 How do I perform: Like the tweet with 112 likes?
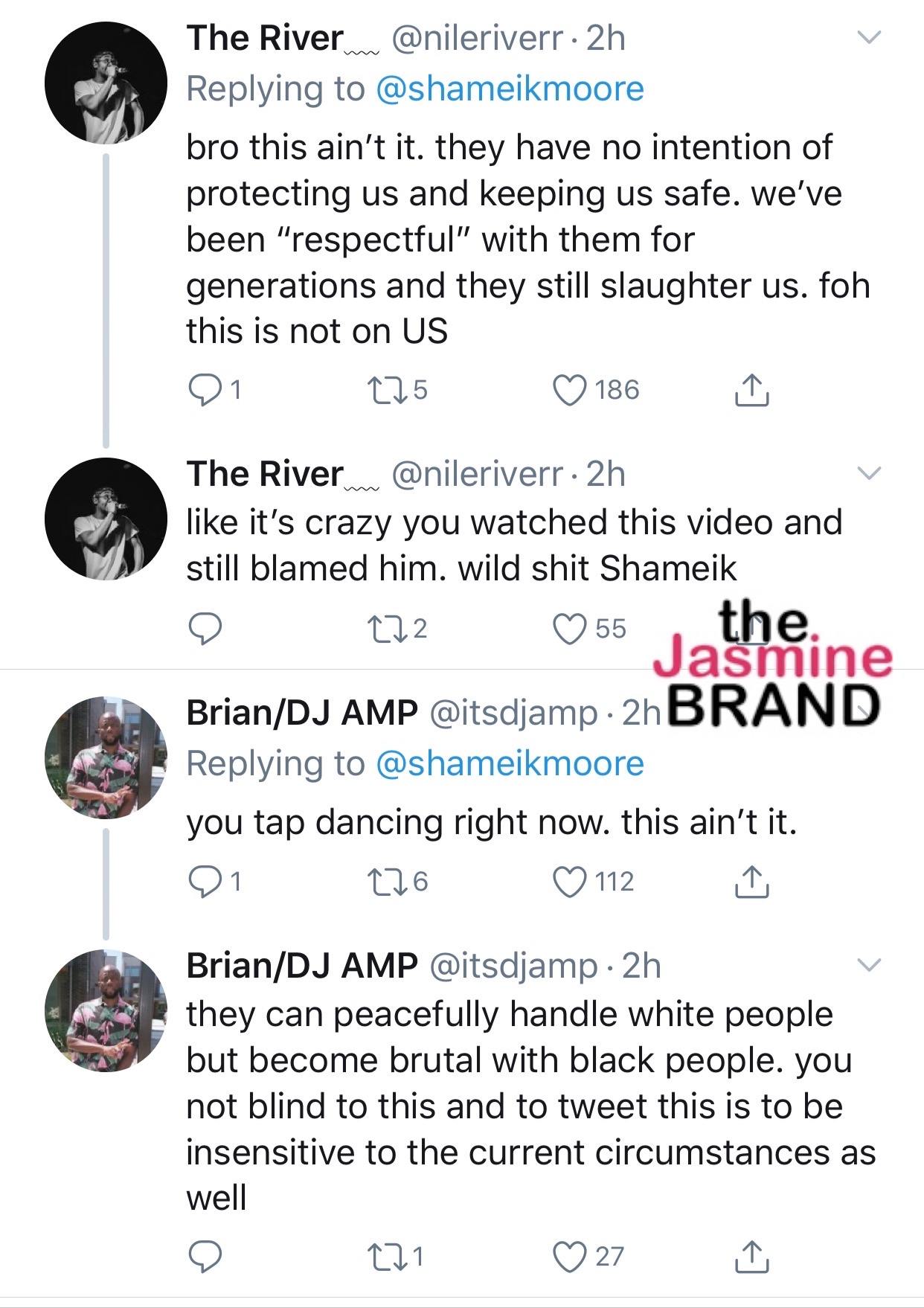[x=570, y=882]
